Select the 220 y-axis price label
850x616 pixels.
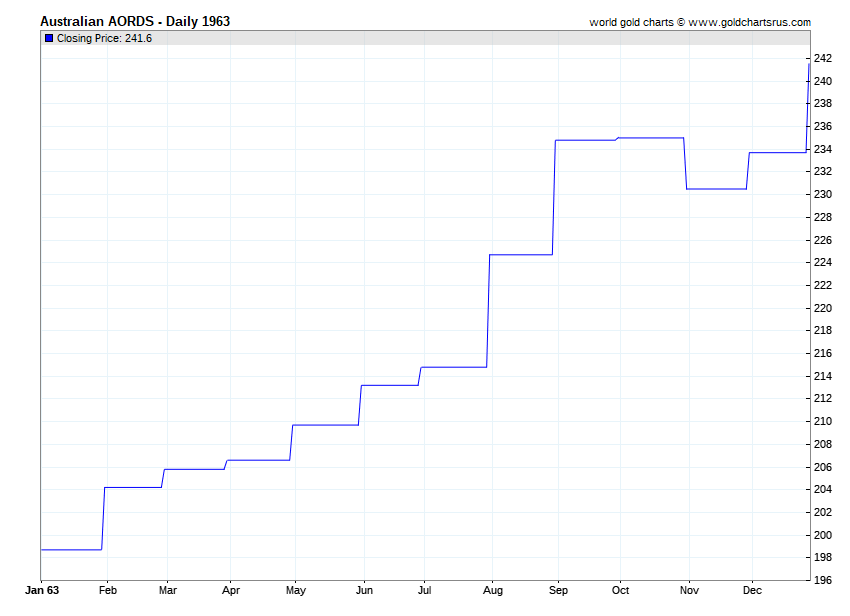(x=823, y=308)
